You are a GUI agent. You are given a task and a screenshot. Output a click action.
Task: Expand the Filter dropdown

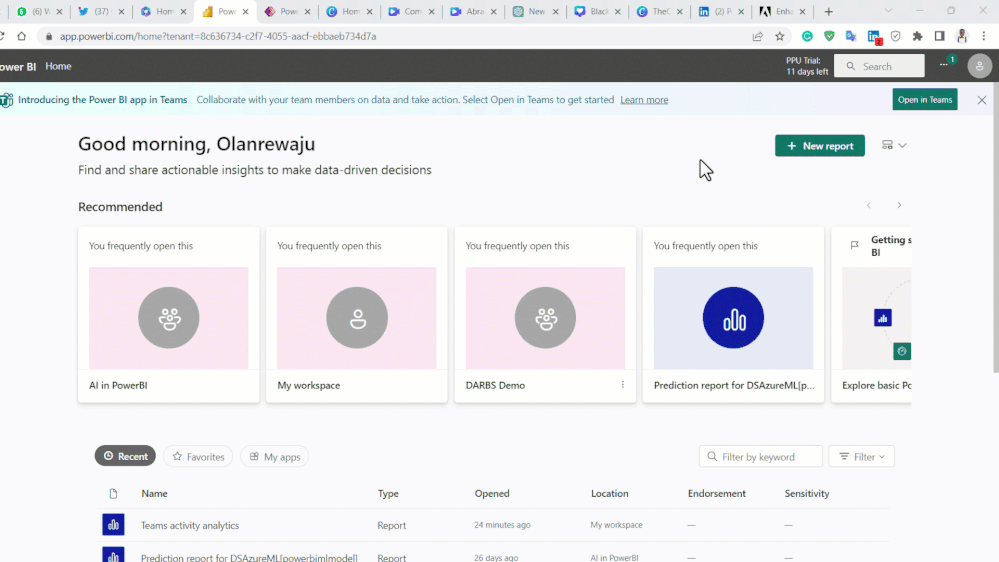point(861,456)
